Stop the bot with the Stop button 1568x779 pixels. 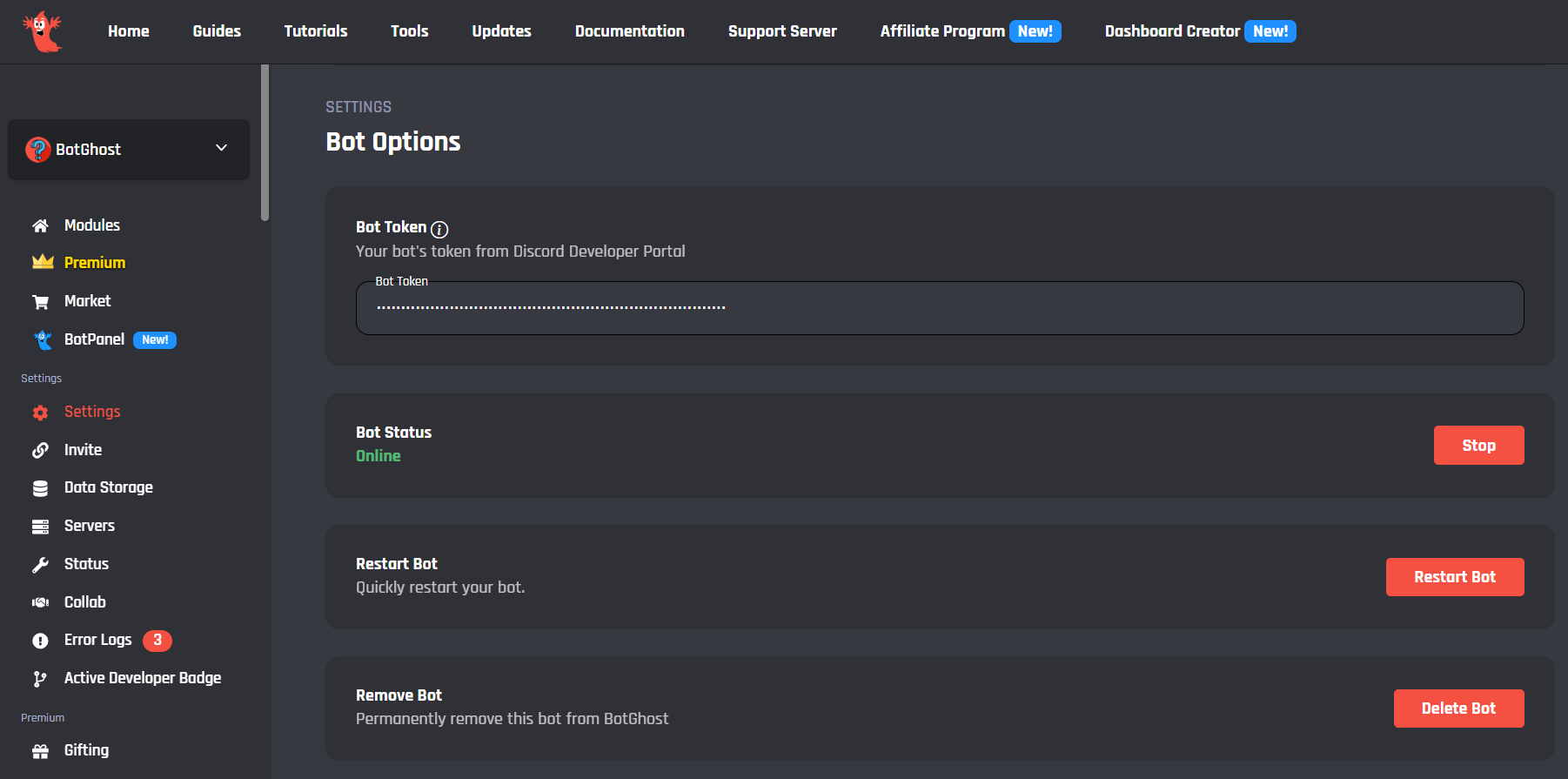click(1478, 445)
